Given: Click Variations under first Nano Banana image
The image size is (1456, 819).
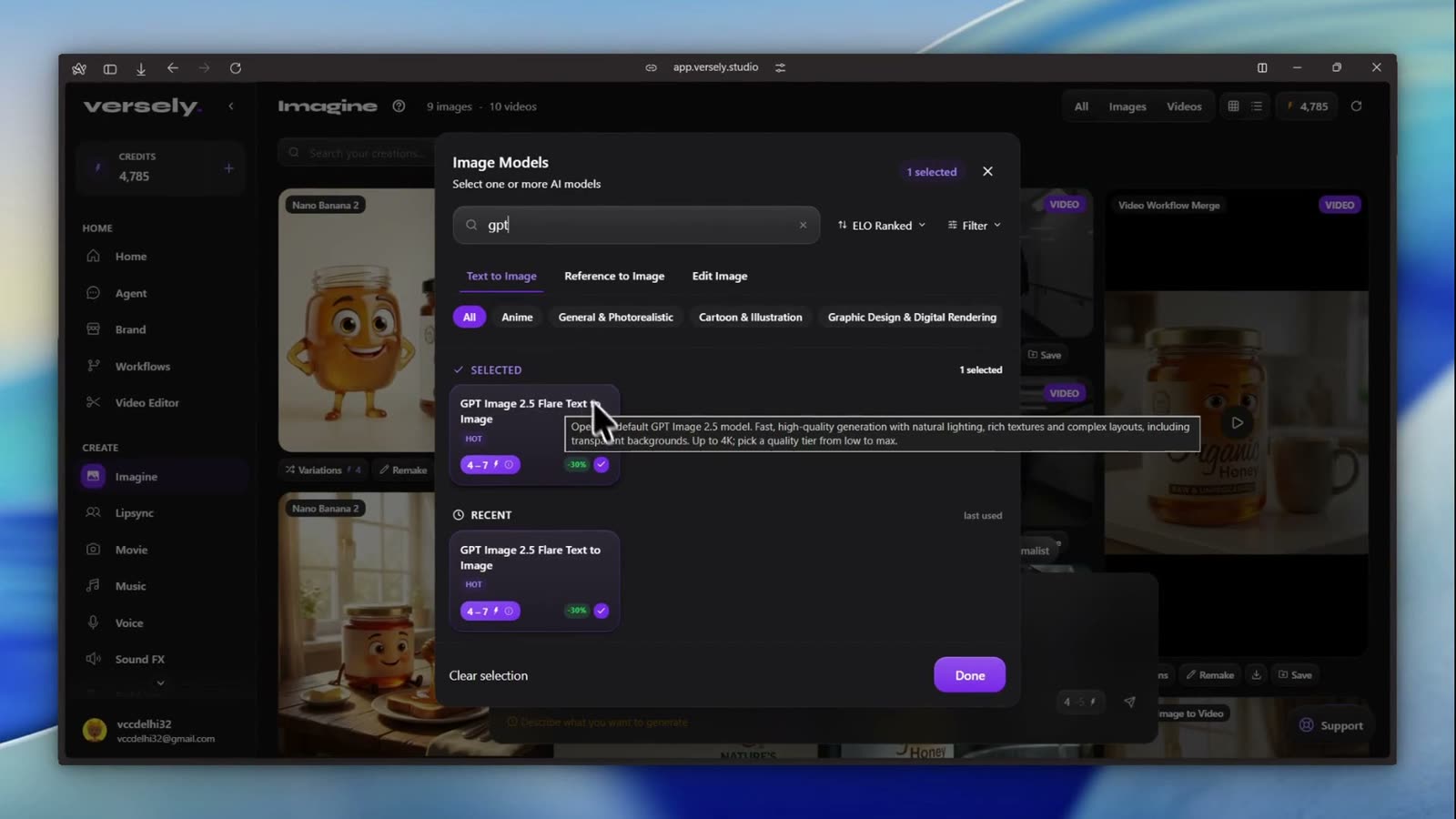Looking at the screenshot, I should pos(322,470).
